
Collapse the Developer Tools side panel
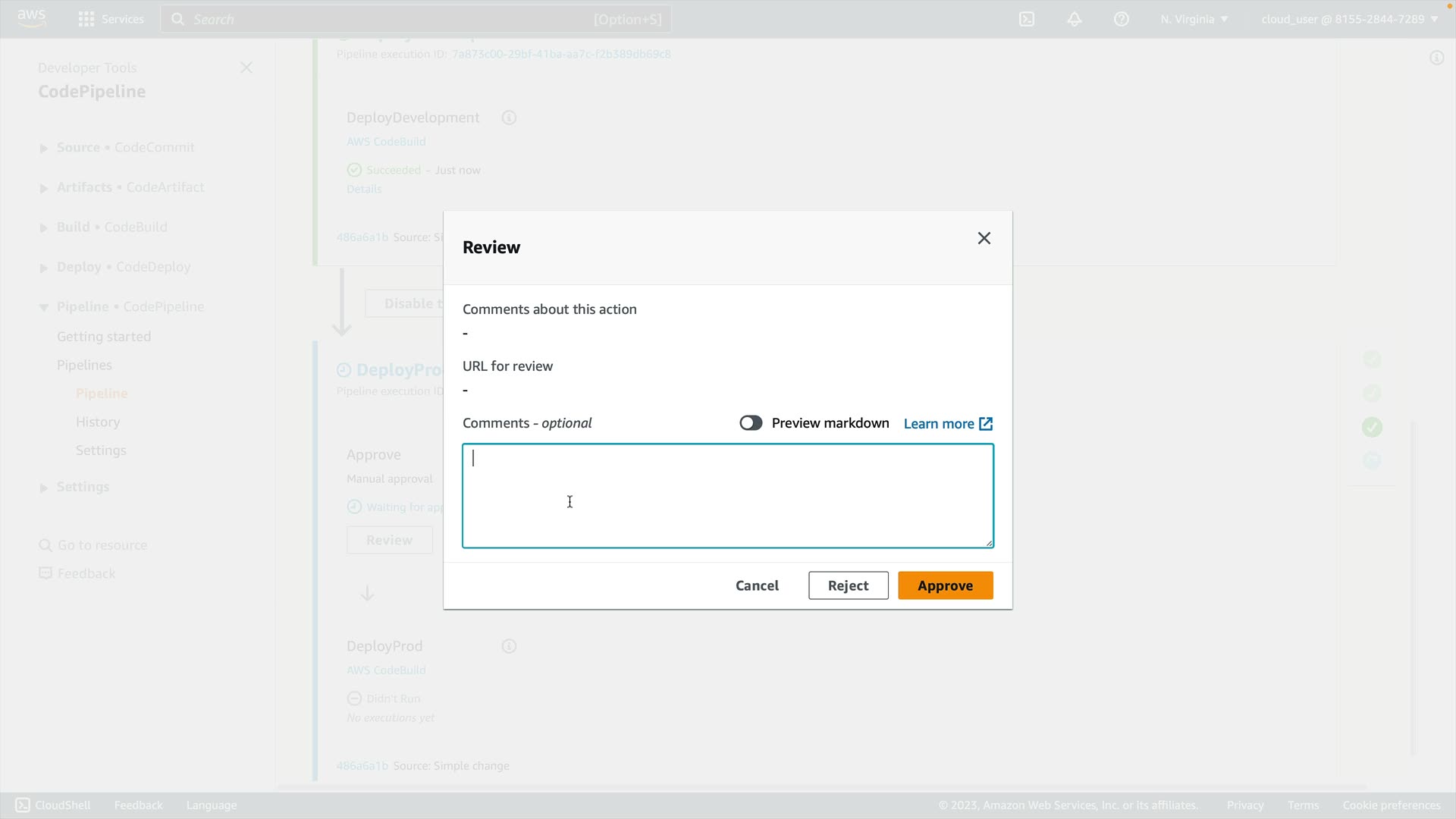[246, 67]
